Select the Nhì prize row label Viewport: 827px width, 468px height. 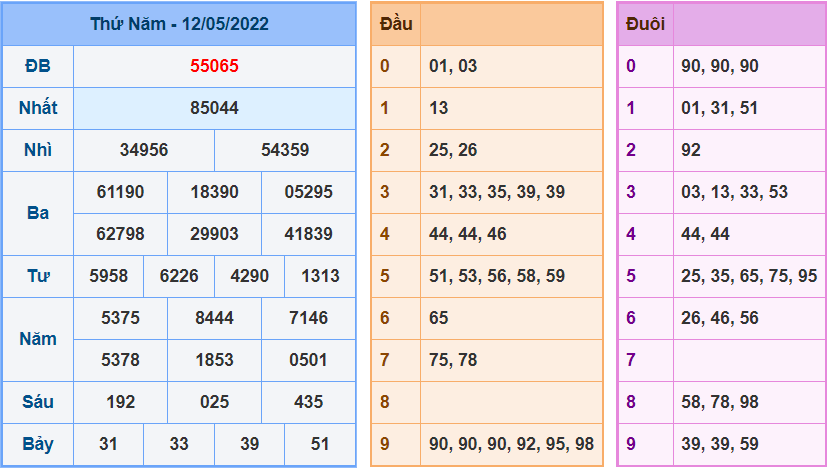[x=38, y=150]
